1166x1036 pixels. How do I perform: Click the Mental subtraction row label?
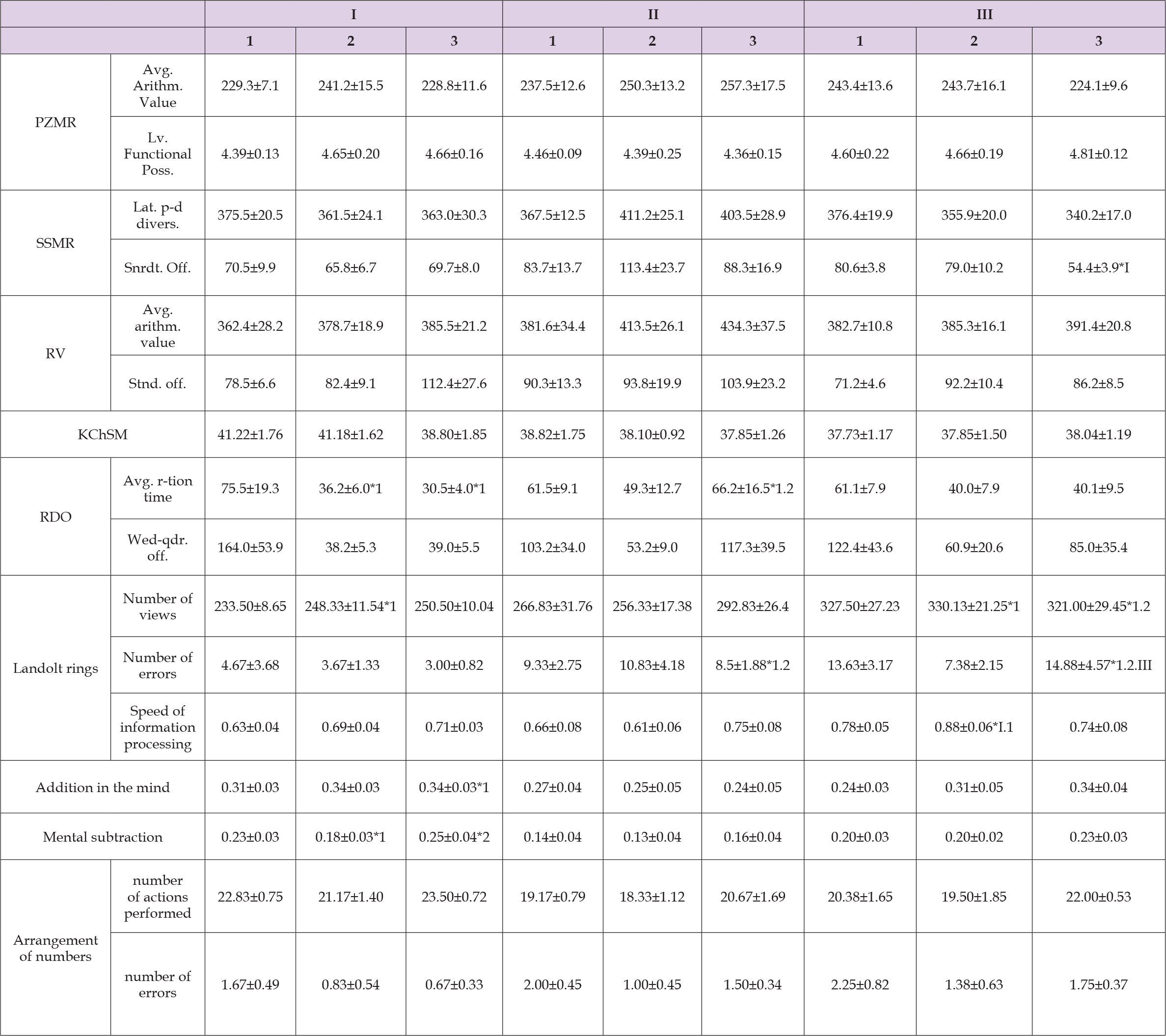pyautogui.click(x=103, y=837)
